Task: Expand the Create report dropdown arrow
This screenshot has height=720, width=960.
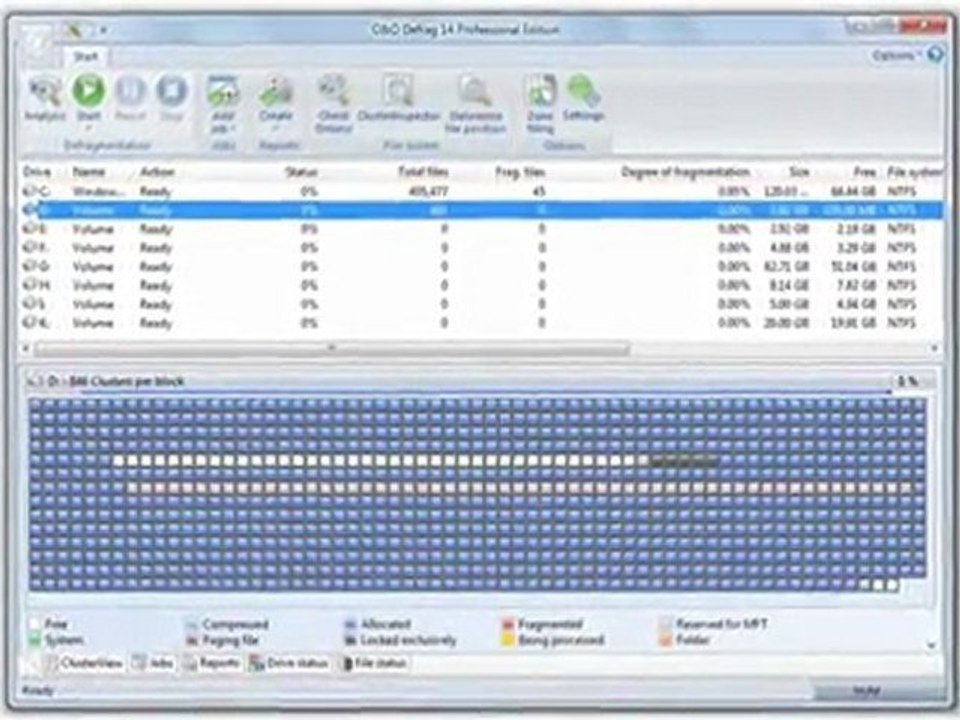Action: pyautogui.click(x=276, y=128)
